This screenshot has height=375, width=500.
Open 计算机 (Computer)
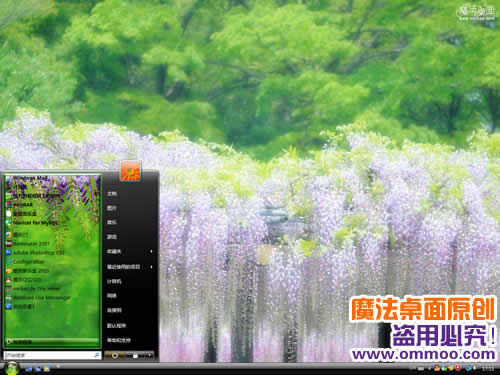click(114, 281)
